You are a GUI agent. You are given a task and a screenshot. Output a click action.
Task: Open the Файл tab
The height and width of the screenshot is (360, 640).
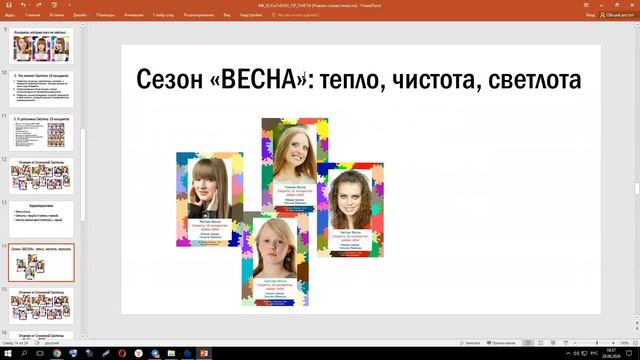(10, 15)
